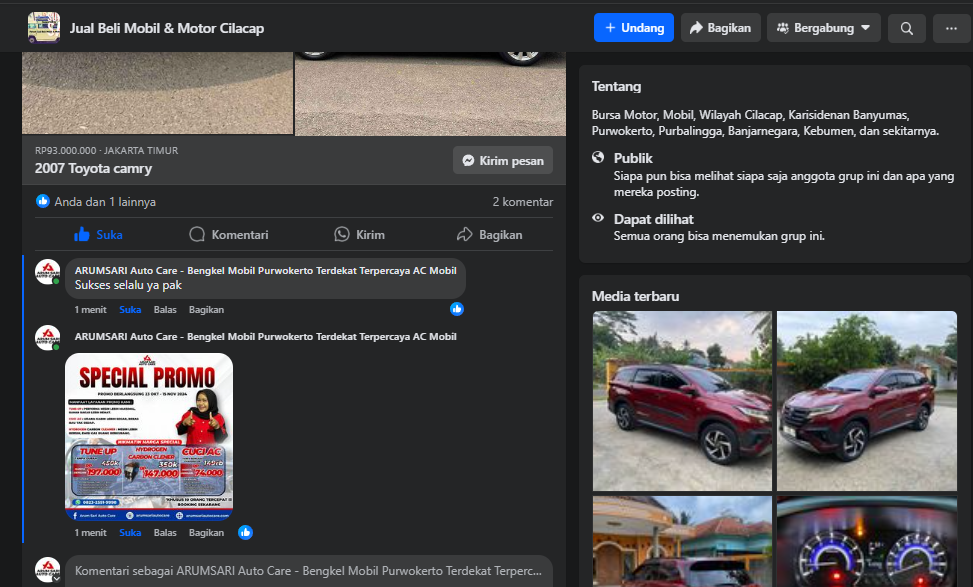Open the Camry listing right photo

pos(430,94)
